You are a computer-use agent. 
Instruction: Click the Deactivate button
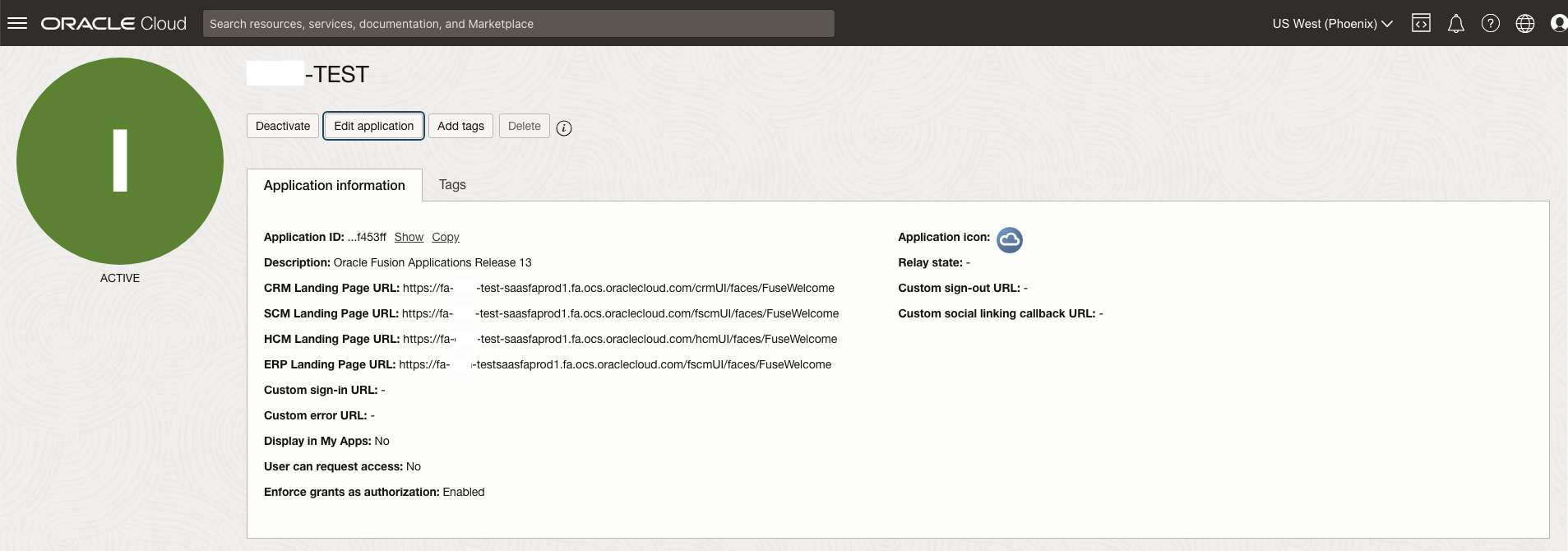pyautogui.click(x=283, y=126)
